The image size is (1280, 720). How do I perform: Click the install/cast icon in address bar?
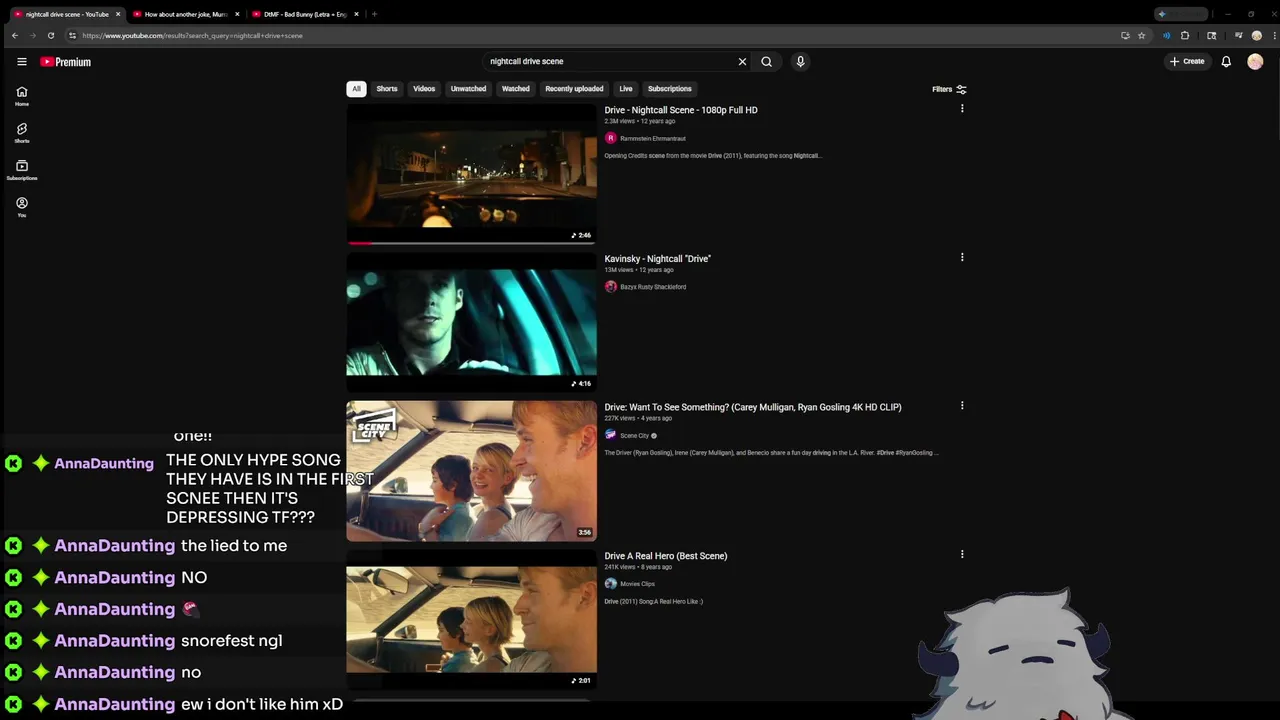(1125, 35)
